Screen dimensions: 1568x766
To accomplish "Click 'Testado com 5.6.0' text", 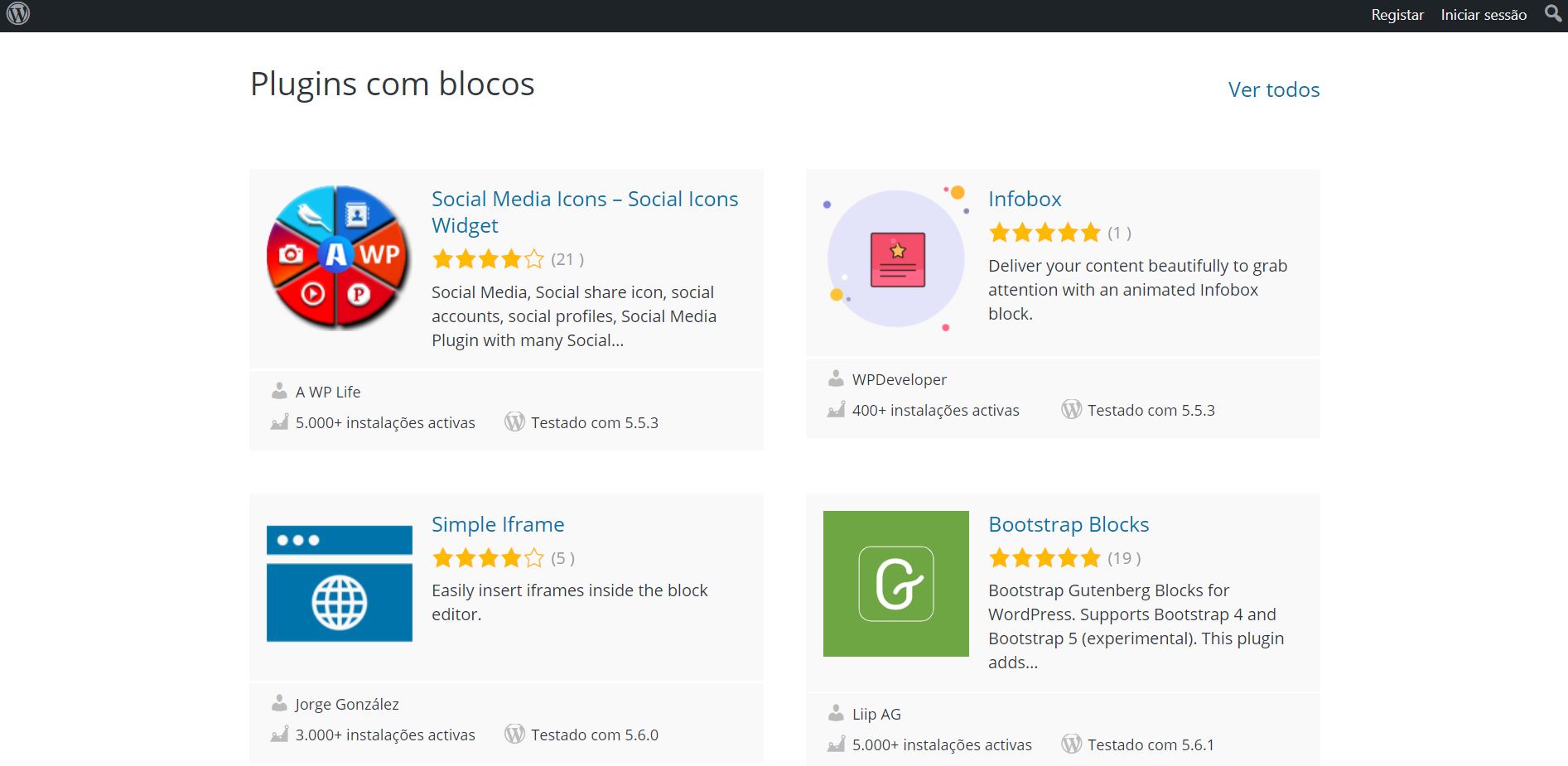I will click(x=595, y=735).
